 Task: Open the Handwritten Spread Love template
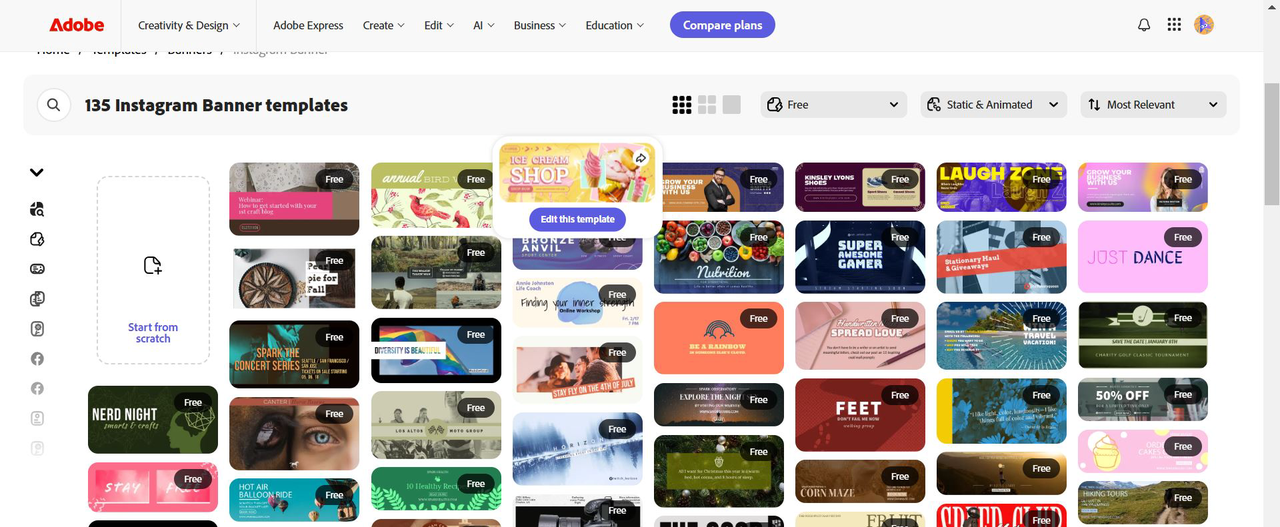pyautogui.click(x=860, y=336)
